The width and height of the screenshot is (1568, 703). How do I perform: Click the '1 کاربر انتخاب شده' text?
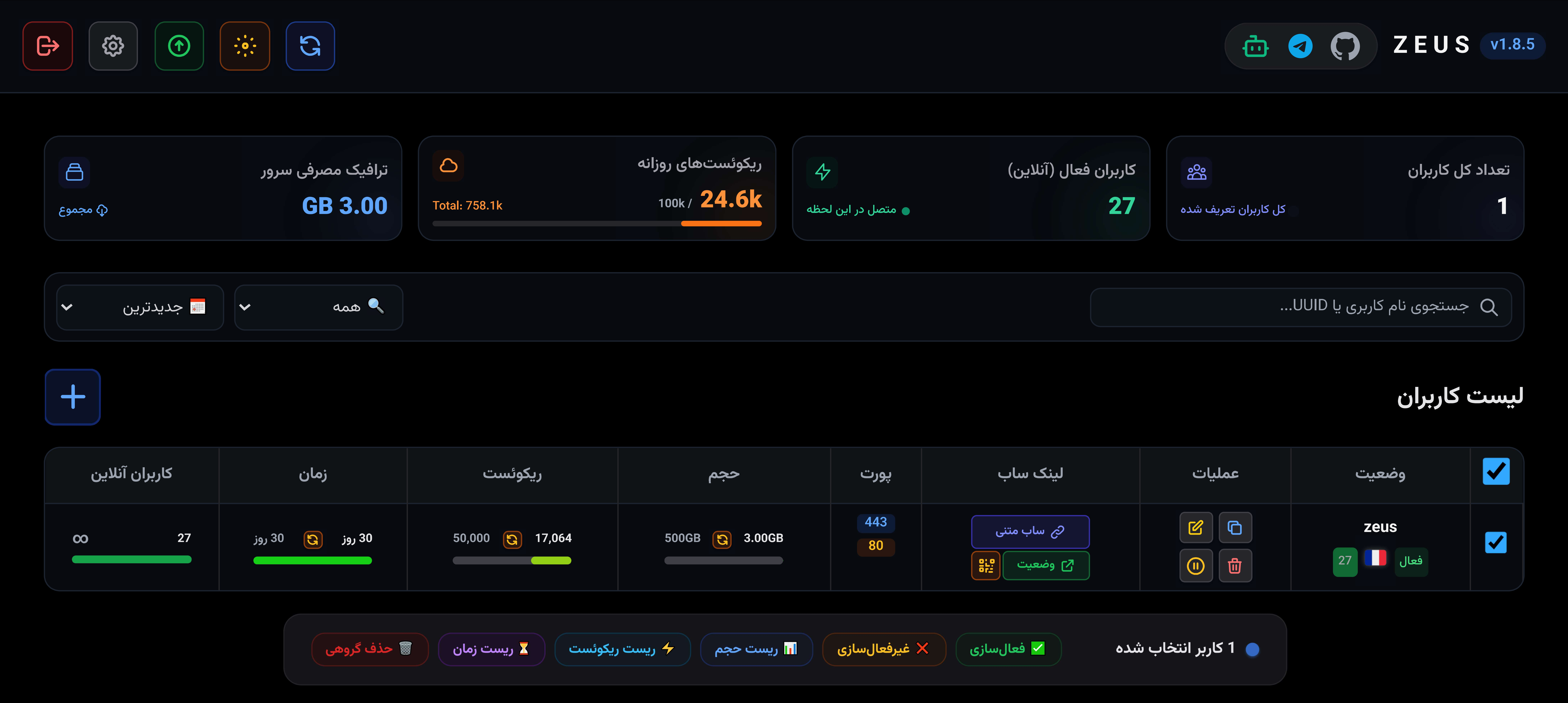[x=1175, y=648]
